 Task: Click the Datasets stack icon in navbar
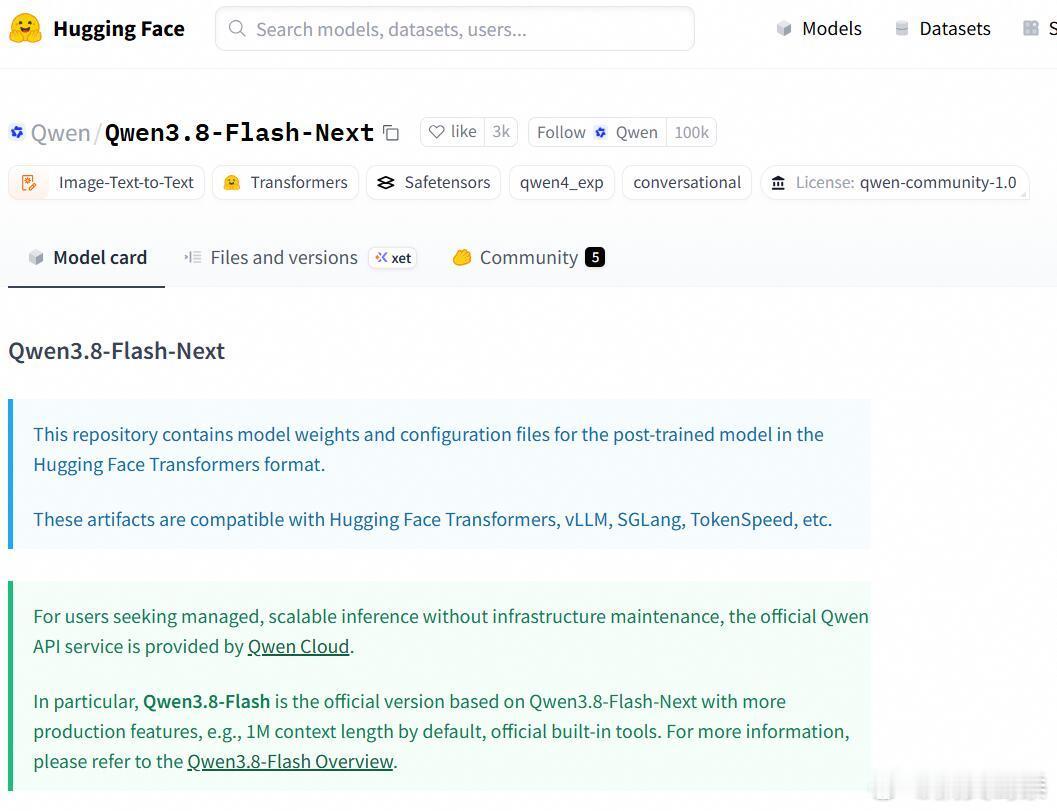tap(901, 28)
